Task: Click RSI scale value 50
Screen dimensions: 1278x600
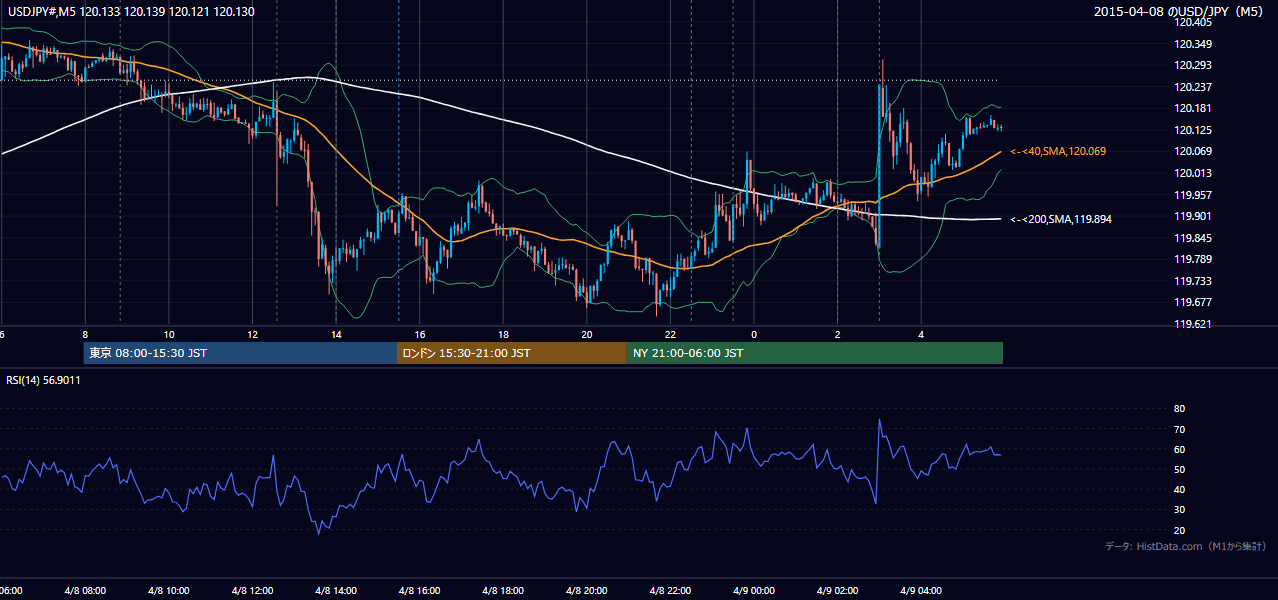Action: point(1179,469)
